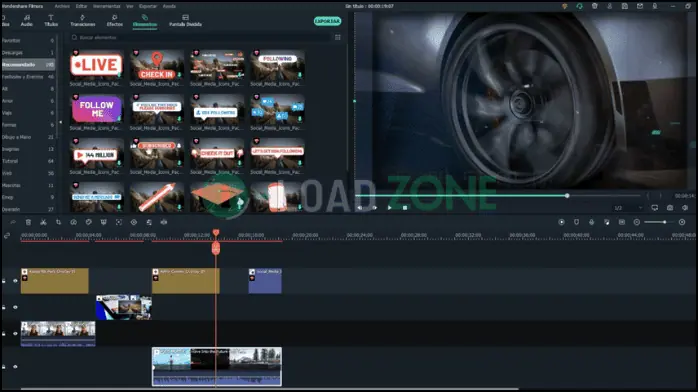Click the Buscar elementos search field
This screenshot has width=698, height=392.
pyautogui.click(x=200, y=38)
